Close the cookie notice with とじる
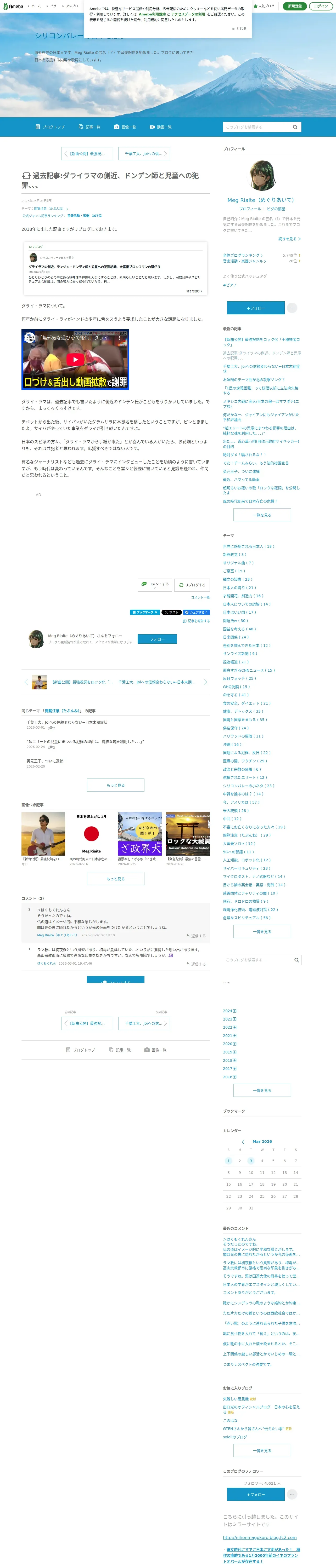This screenshot has height=1568, width=336. [x=239, y=28]
